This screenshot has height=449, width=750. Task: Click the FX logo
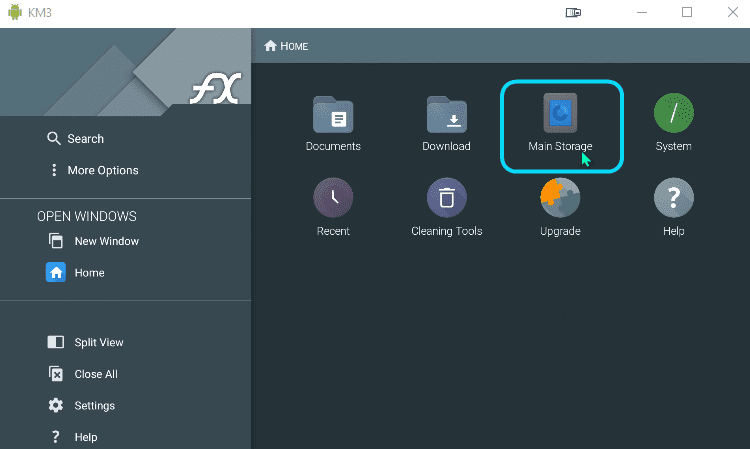(216, 88)
